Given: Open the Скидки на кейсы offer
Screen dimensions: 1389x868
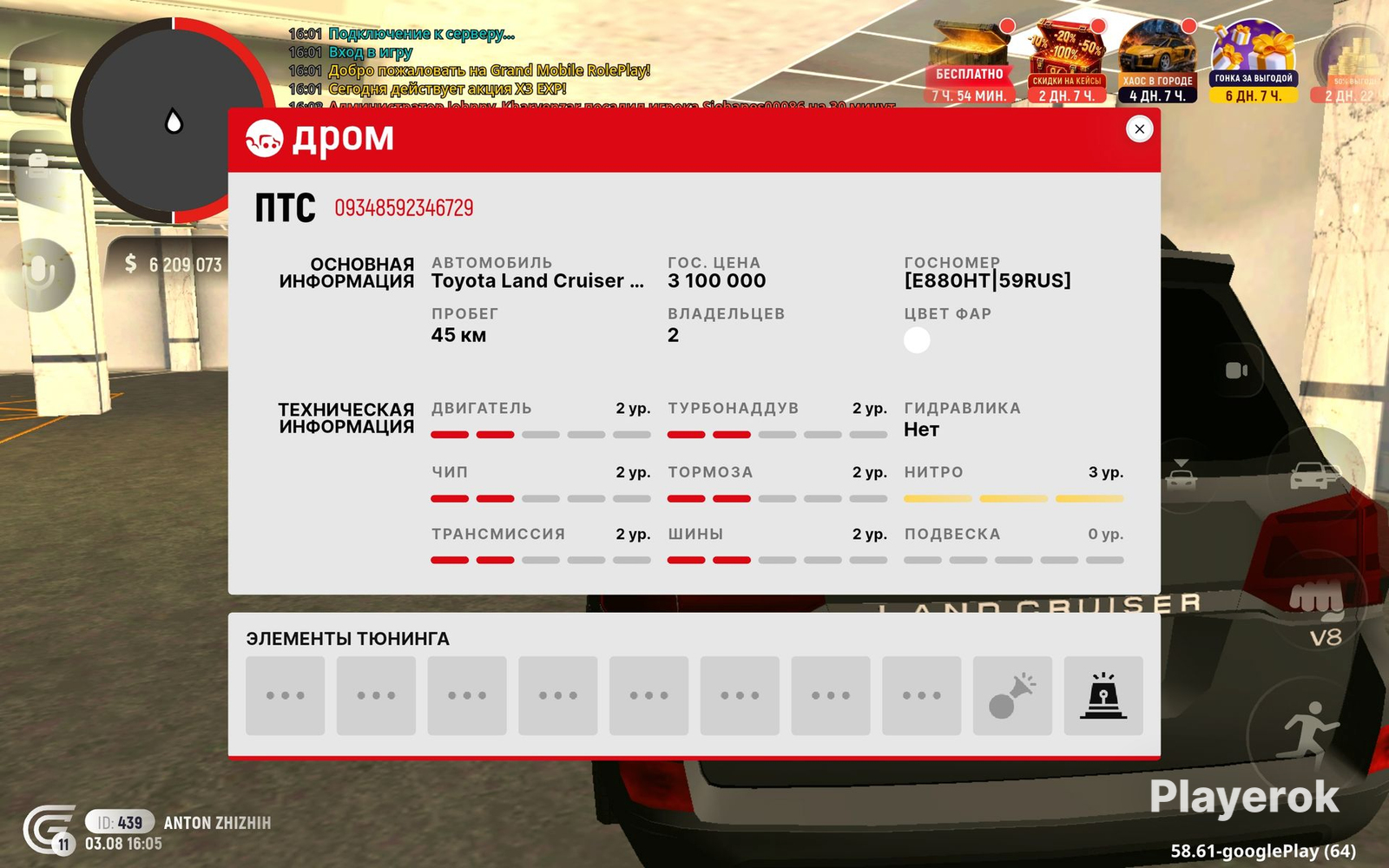Looking at the screenshot, I should 1066,62.
